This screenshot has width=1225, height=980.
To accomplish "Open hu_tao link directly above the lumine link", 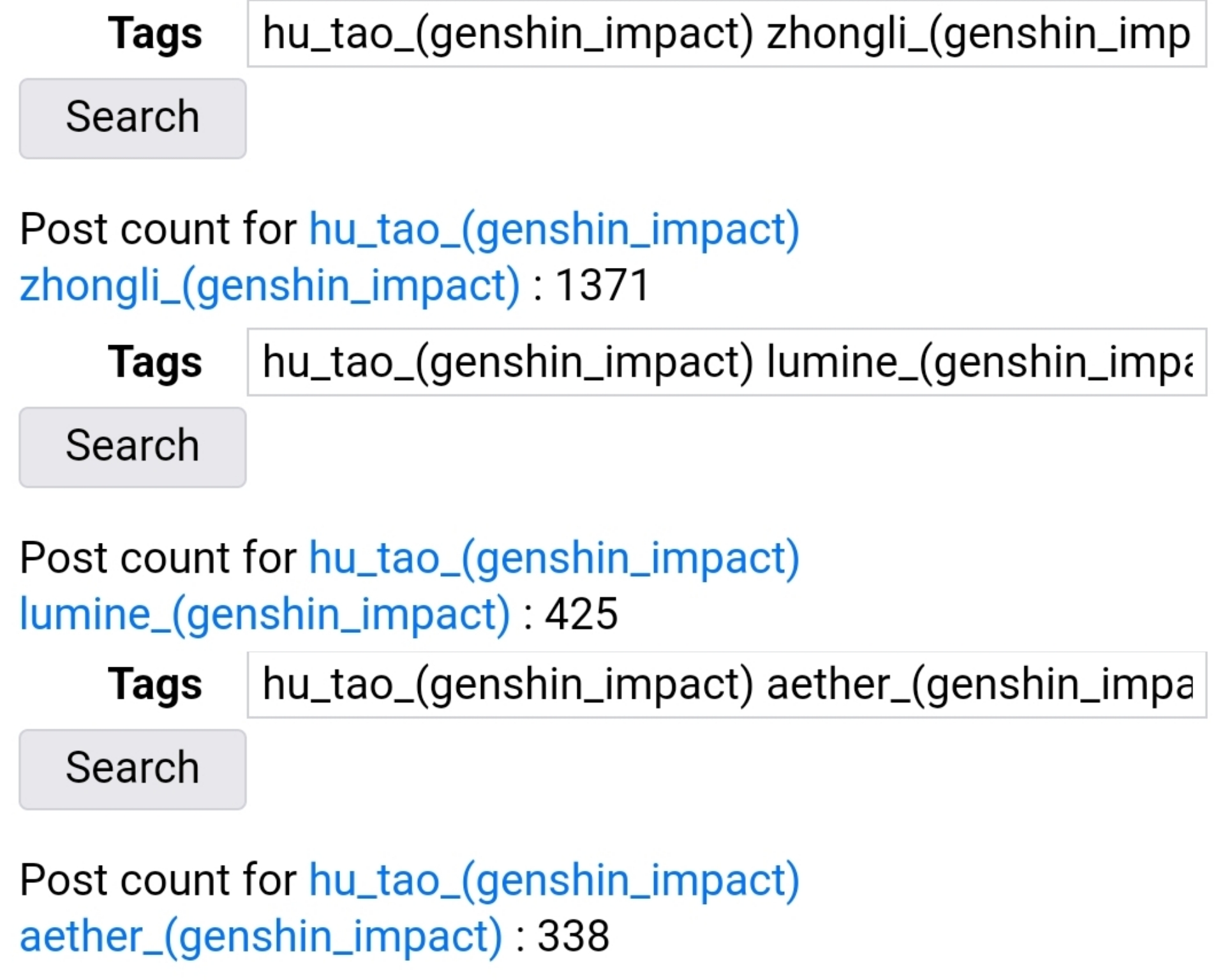I will pyautogui.click(x=554, y=558).
